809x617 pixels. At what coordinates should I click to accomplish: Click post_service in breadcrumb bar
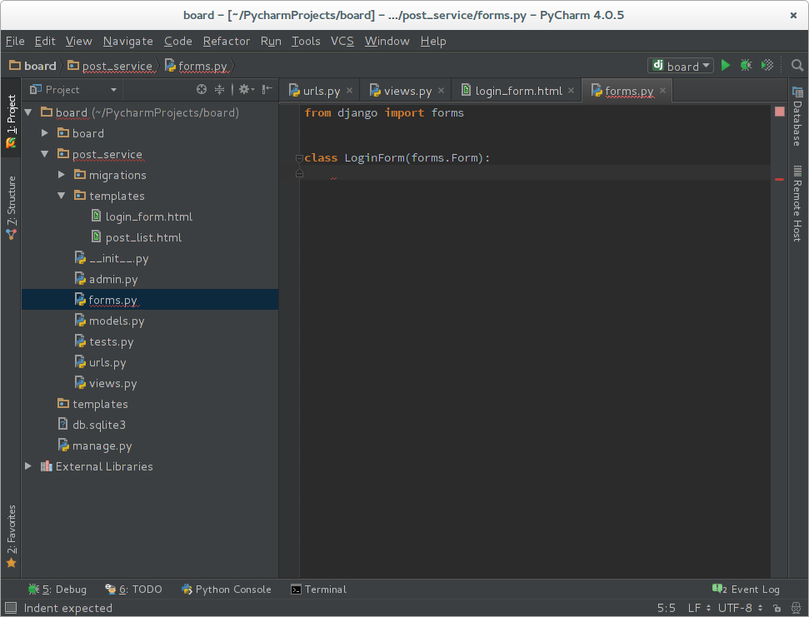pyautogui.click(x=110, y=66)
